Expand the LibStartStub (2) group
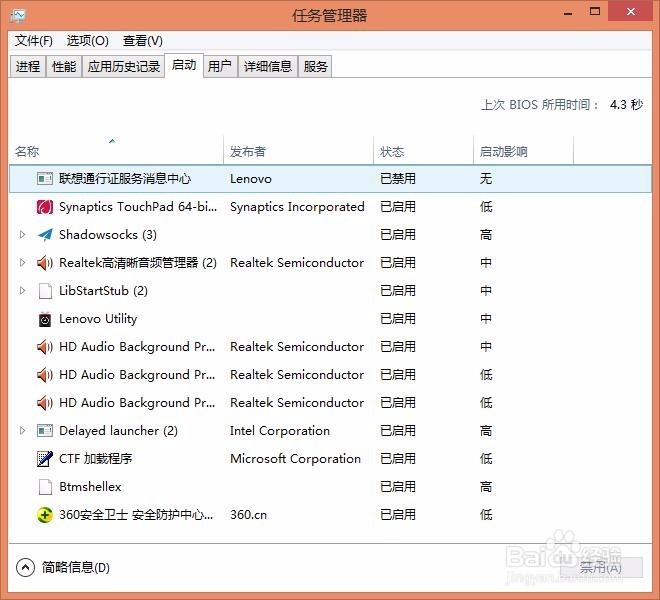Image resolution: width=660 pixels, height=600 pixels. pyautogui.click(x=23, y=291)
